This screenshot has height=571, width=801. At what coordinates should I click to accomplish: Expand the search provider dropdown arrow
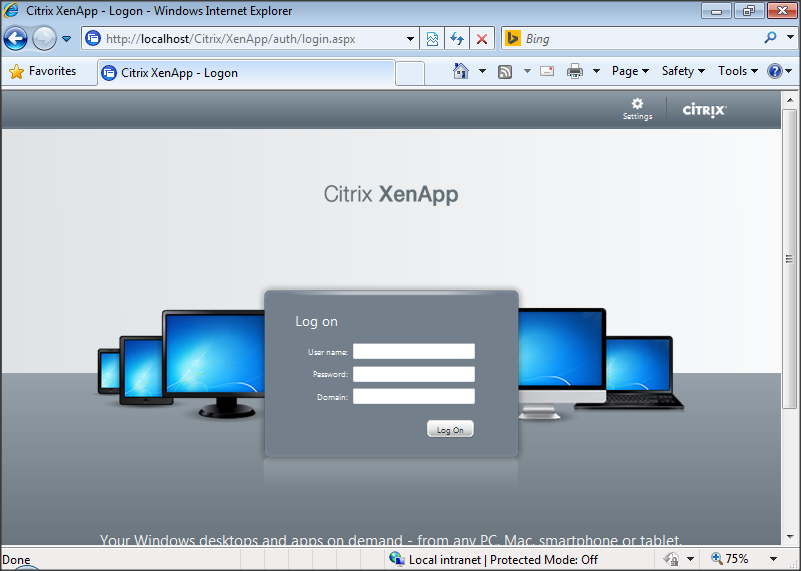(x=788, y=39)
